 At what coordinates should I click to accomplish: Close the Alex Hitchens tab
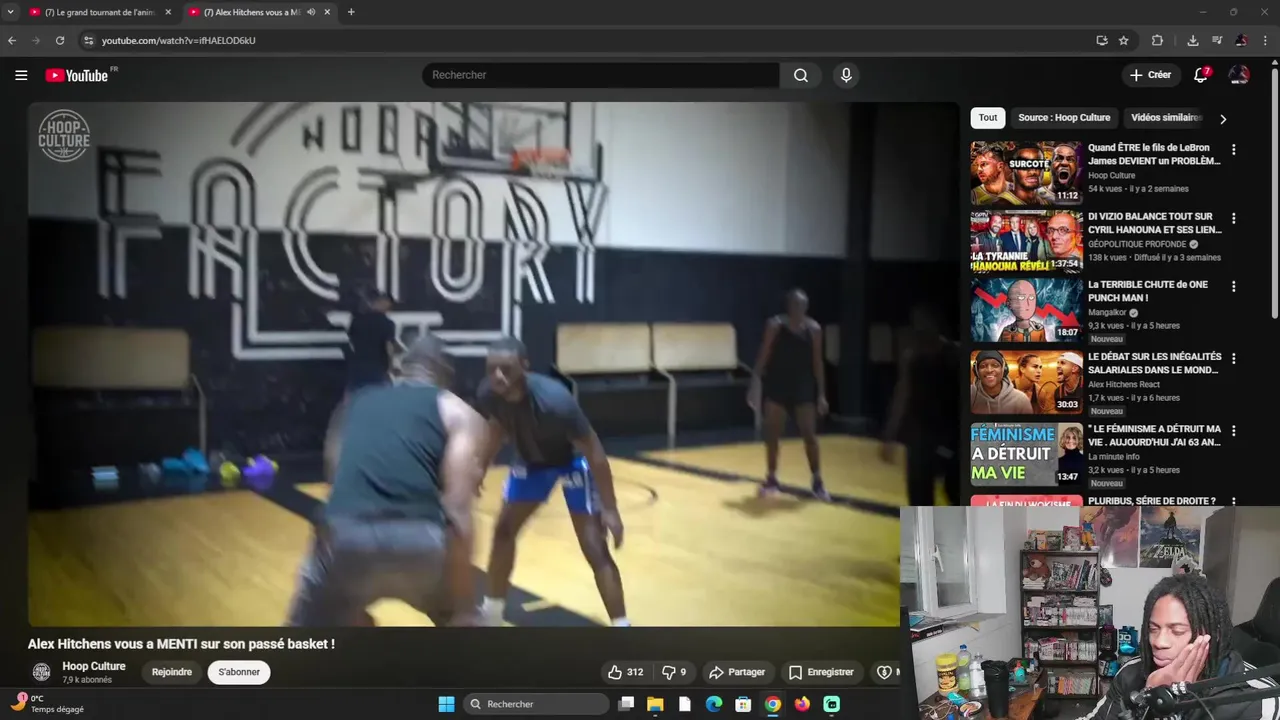click(x=326, y=12)
